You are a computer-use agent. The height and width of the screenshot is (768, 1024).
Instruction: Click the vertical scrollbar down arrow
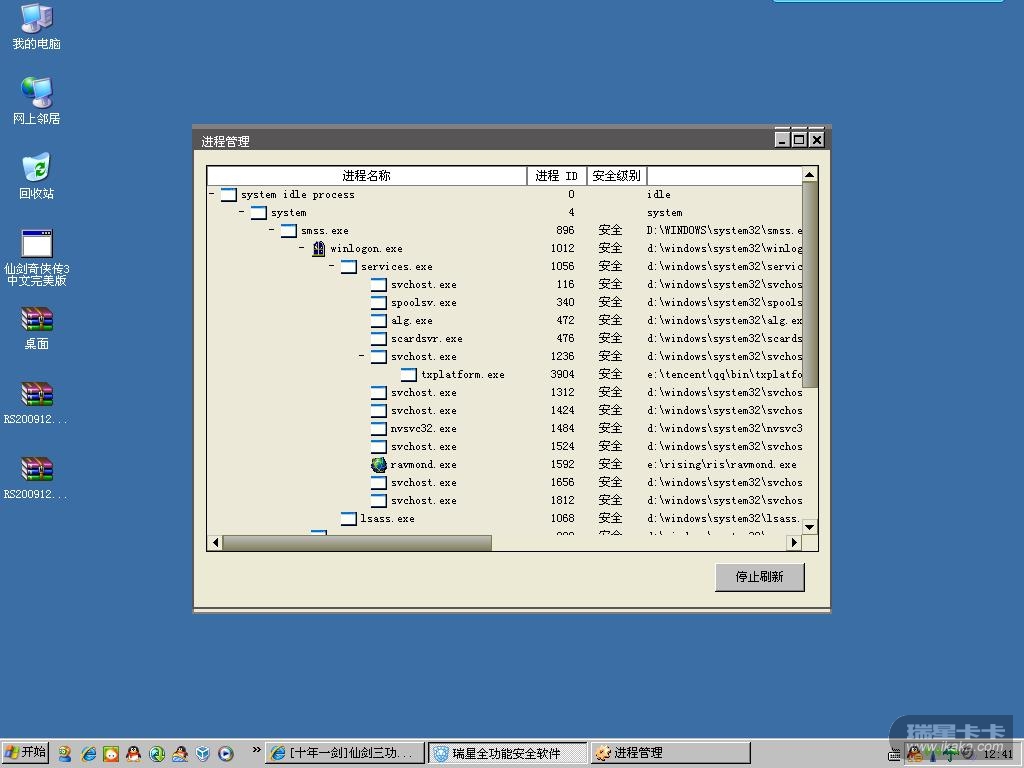point(809,527)
